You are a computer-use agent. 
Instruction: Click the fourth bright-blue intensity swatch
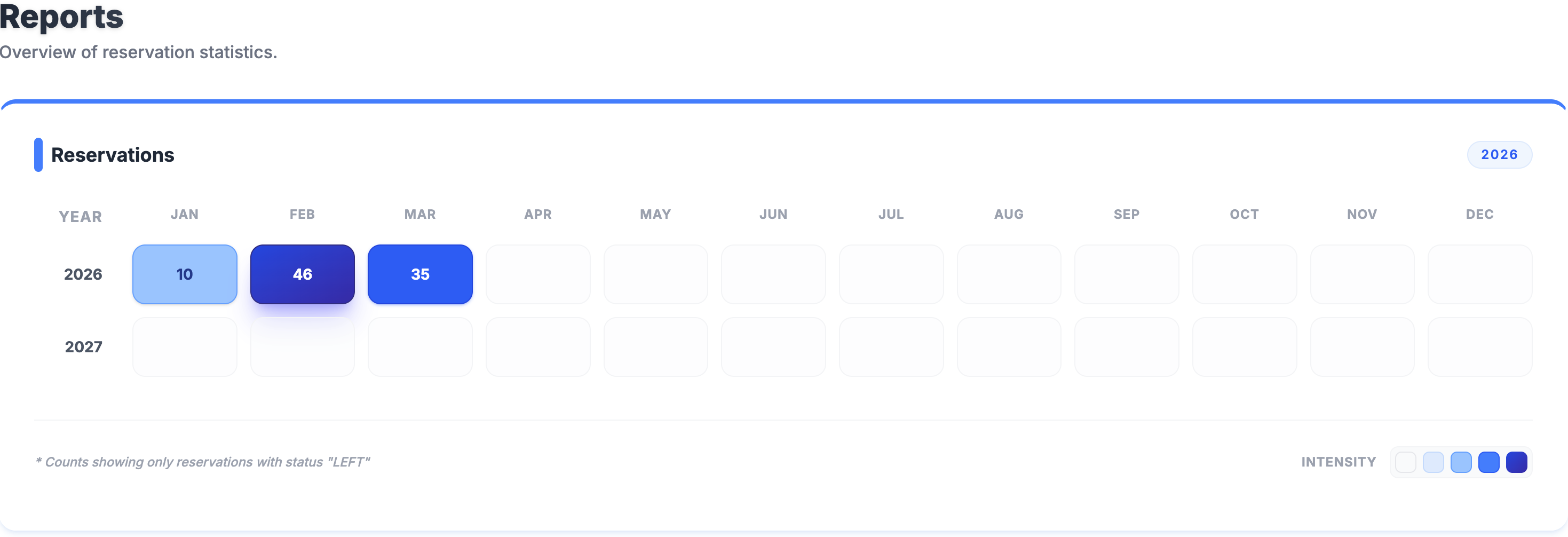pyautogui.click(x=1488, y=462)
